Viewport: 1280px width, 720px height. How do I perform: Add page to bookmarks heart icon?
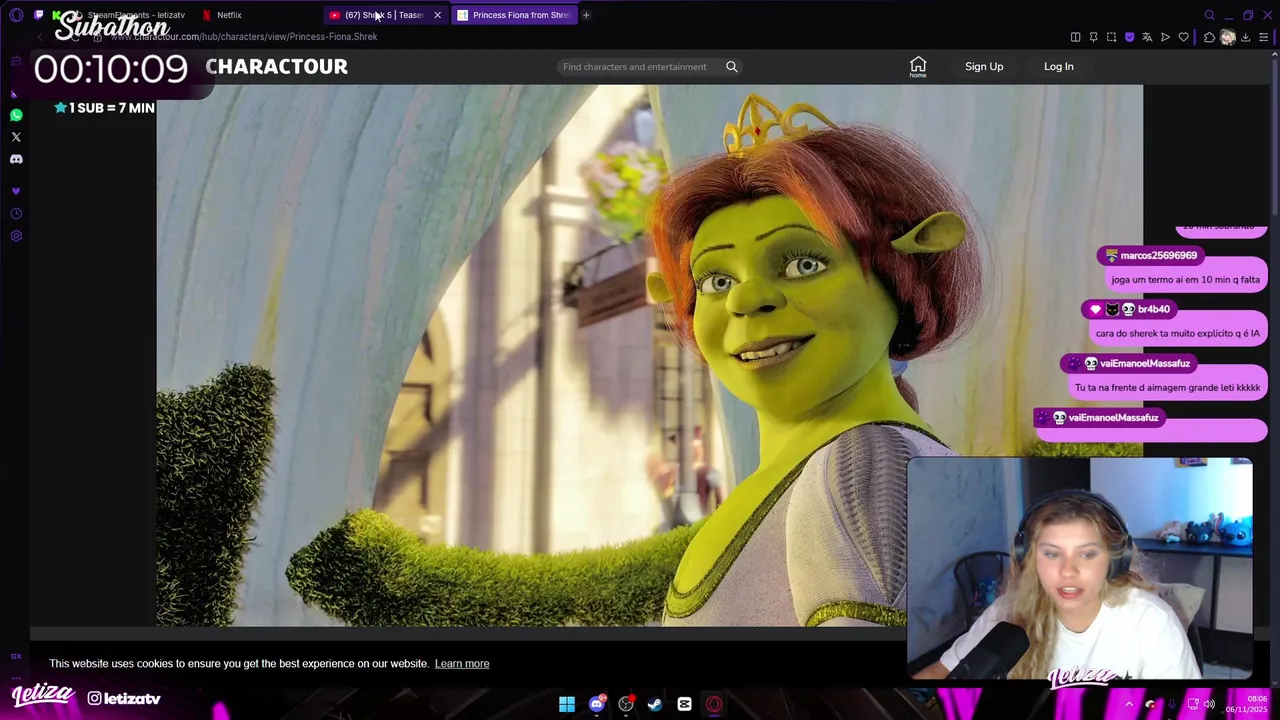pos(1183,37)
